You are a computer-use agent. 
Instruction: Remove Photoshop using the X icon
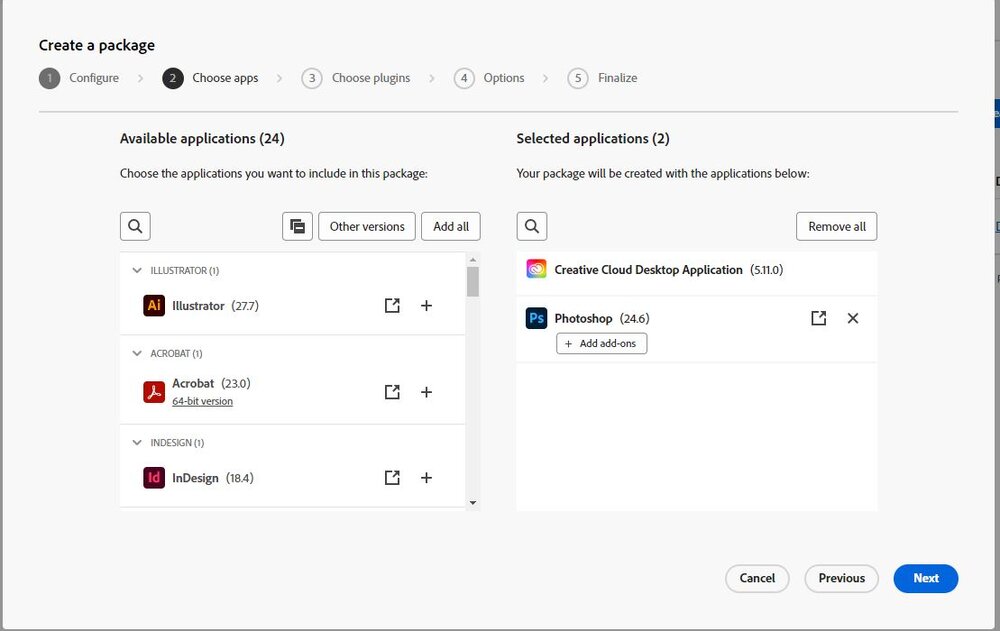coord(853,318)
